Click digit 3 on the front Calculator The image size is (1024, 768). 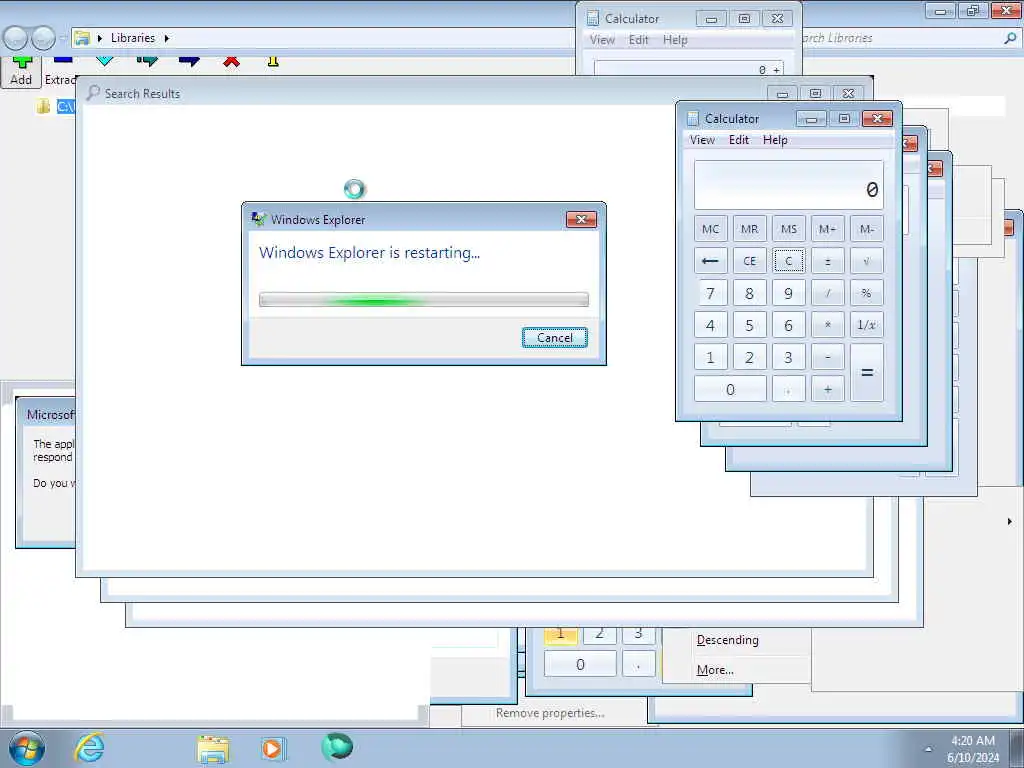[x=789, y=357]
